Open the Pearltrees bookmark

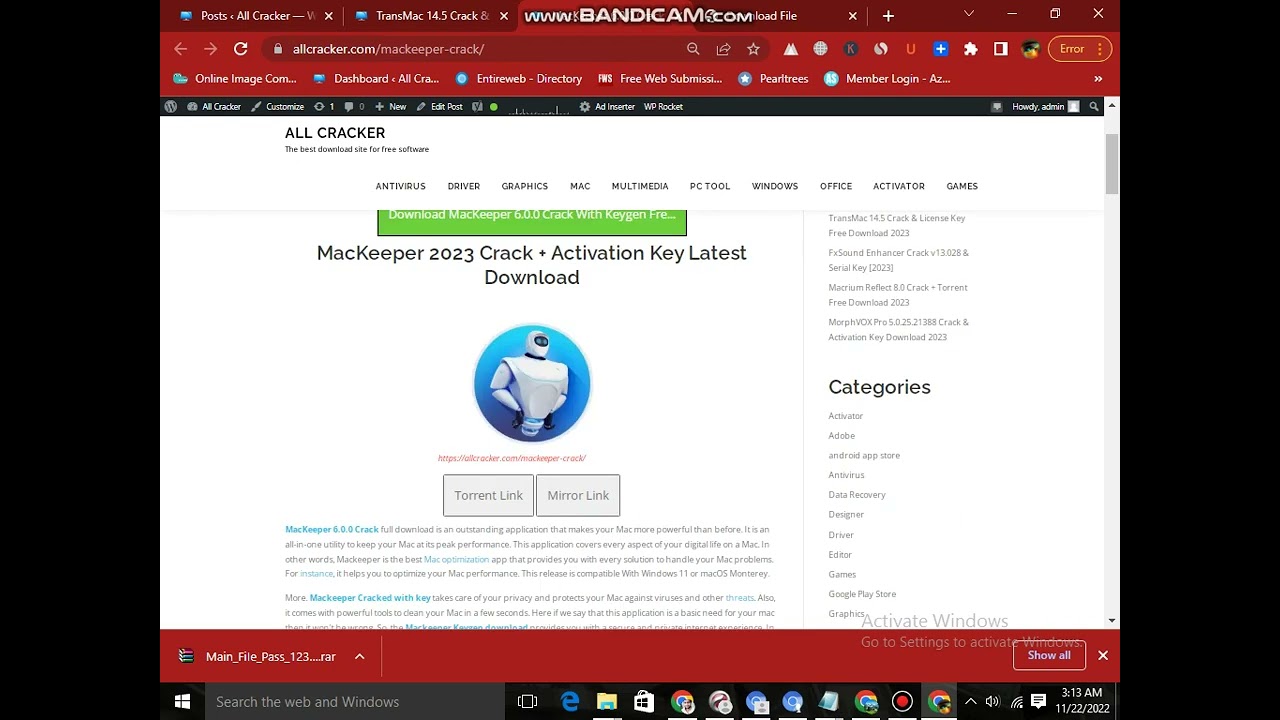coord(773,79)
